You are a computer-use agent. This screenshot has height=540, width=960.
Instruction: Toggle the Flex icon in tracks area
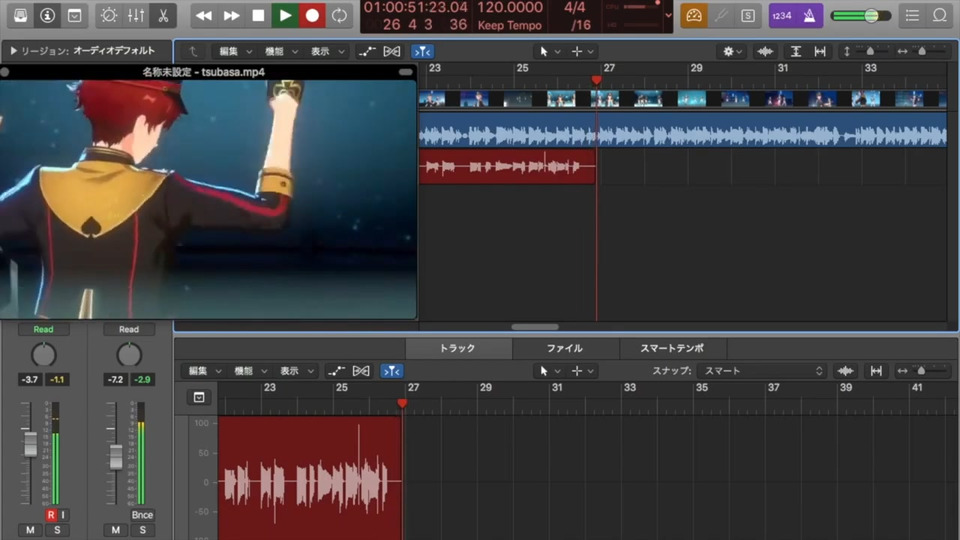click(392, 51)
